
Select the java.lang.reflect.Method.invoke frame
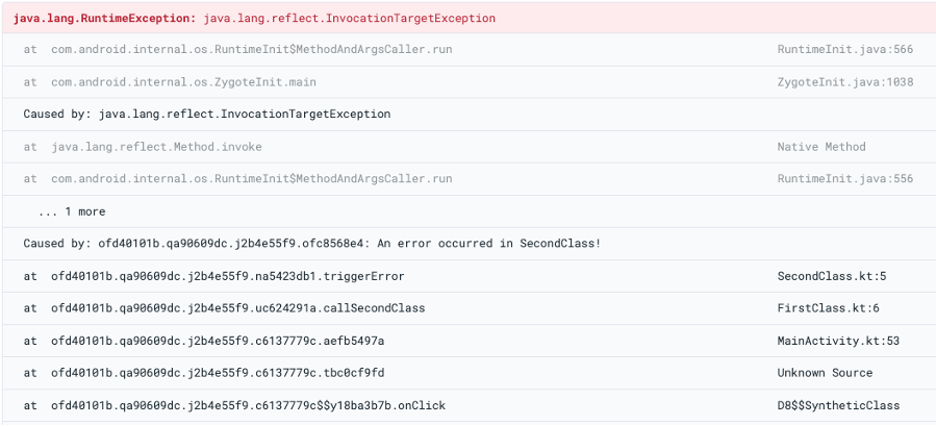(156, 147)
